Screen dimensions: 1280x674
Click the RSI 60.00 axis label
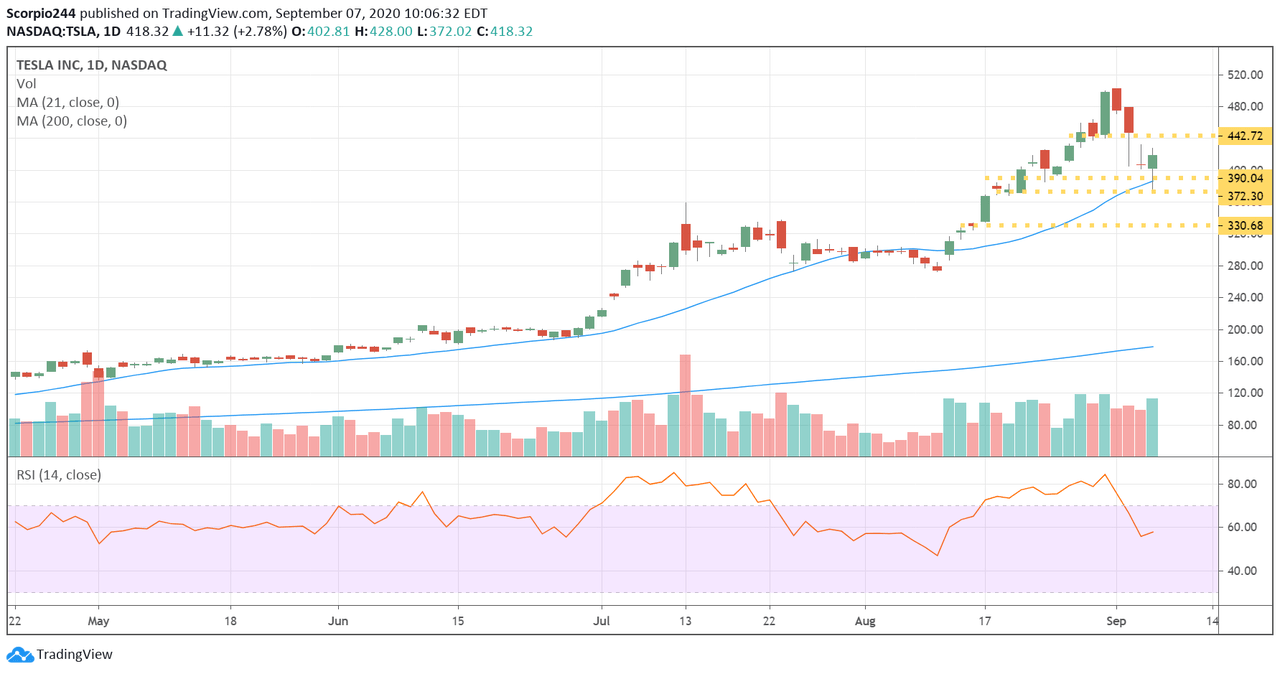[1241, 527]
